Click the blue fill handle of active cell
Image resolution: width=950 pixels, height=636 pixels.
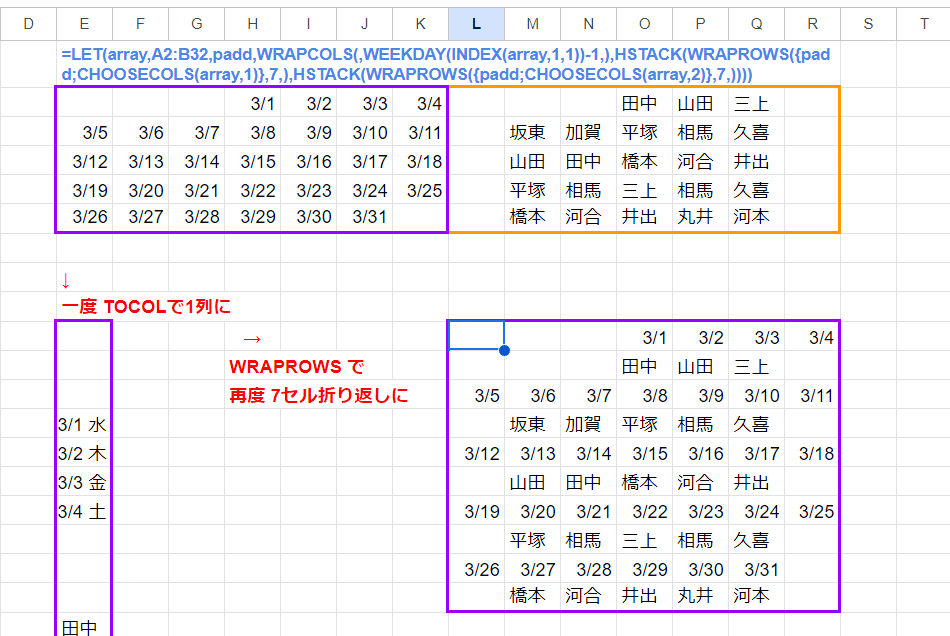click(504, 350)
